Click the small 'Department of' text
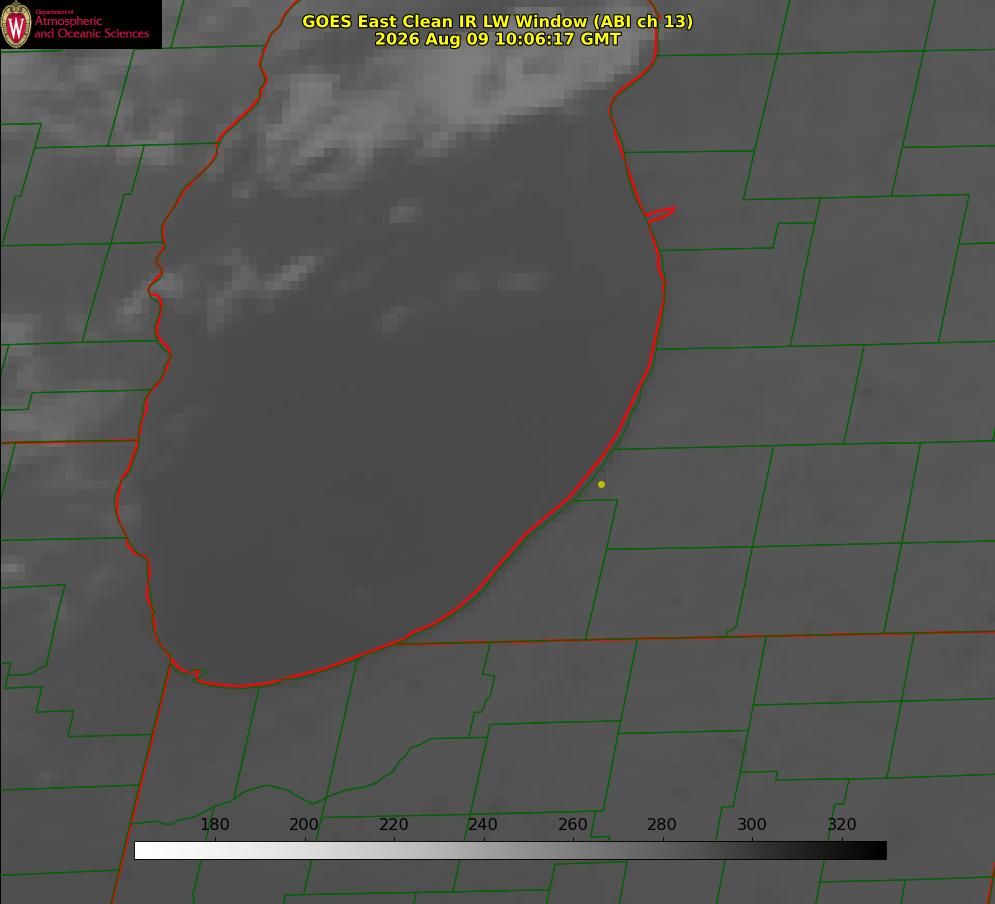Screen dimensions: 995x904 pos(54,12)
